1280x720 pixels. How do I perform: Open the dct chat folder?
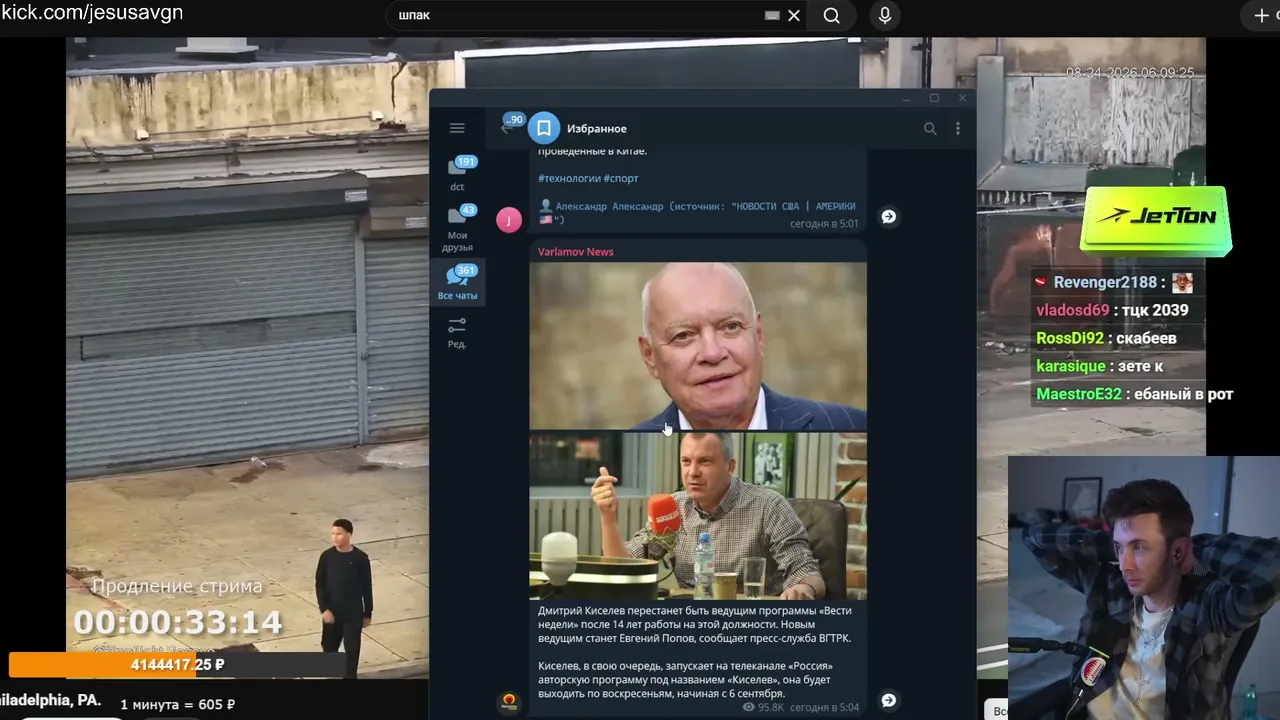click(x=457, y=174)
